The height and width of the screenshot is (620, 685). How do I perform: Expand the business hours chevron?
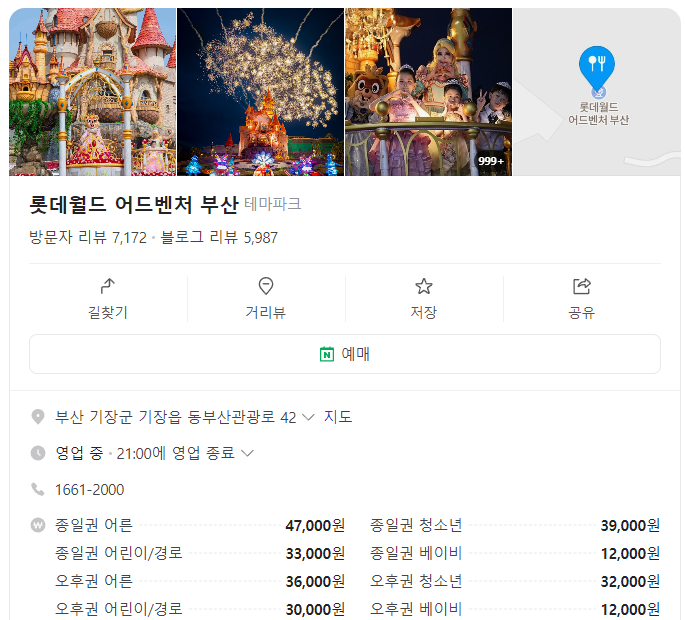click(x=247, y=454)
